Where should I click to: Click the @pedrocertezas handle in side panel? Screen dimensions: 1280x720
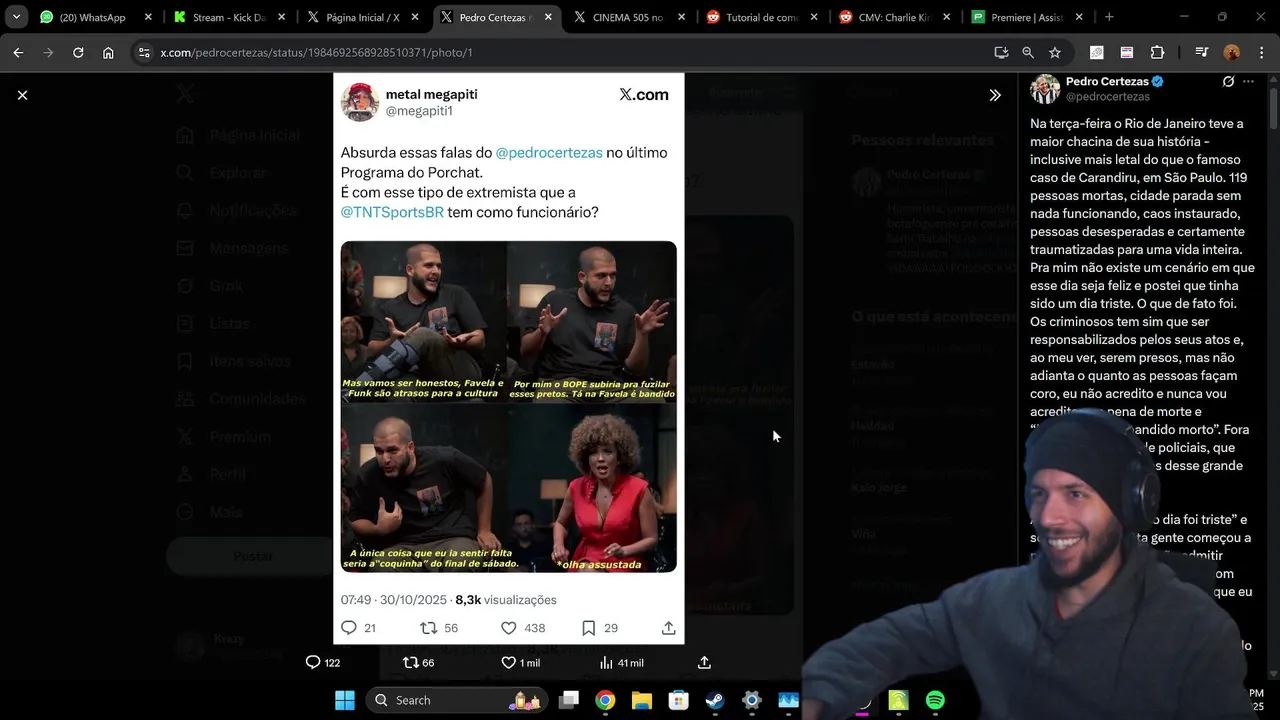pyautogui.click(x=1108, y=97)
